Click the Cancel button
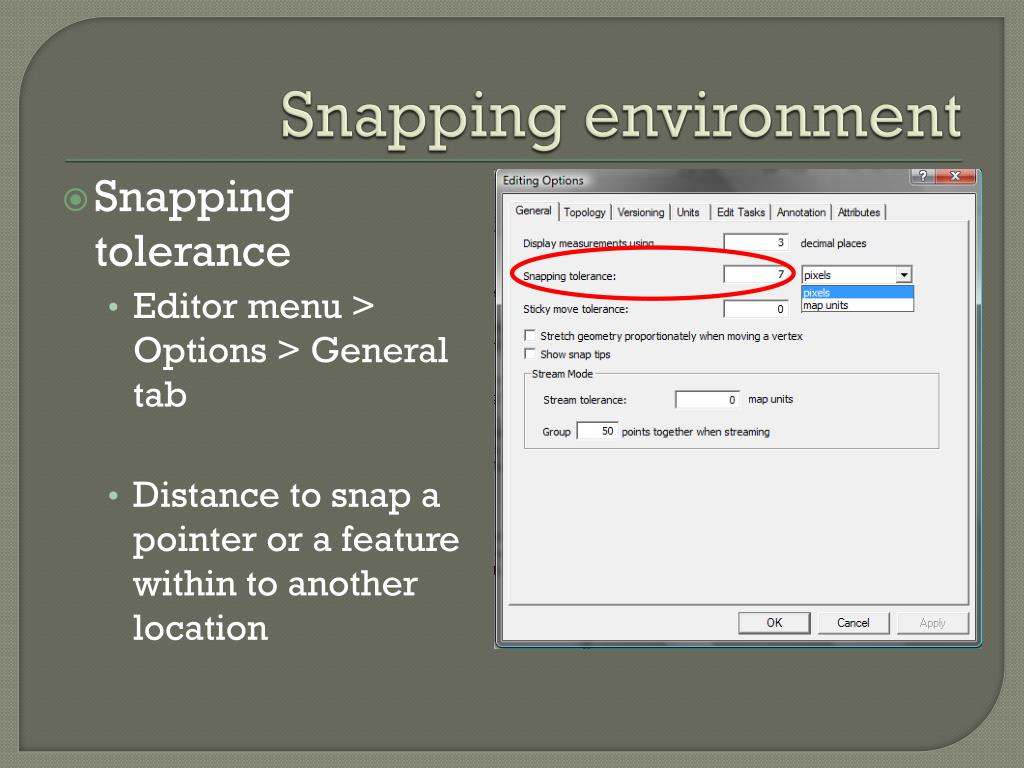The image size is (1024, 768). [x=853, y=623]
